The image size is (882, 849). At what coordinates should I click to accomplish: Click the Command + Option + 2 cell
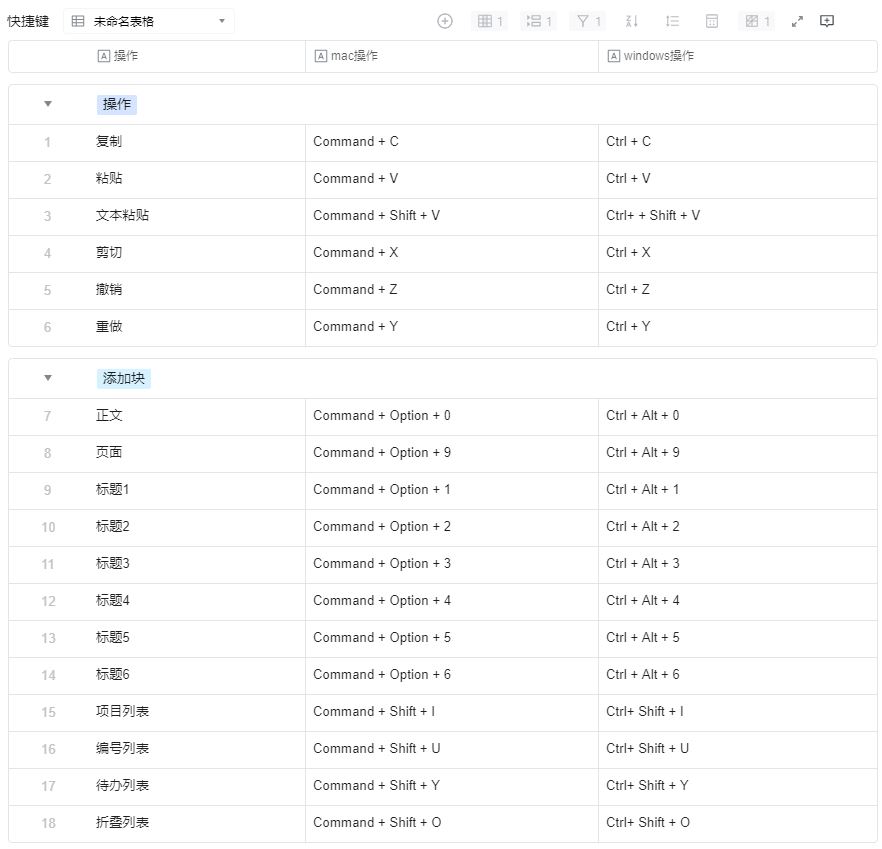point(452,527)
